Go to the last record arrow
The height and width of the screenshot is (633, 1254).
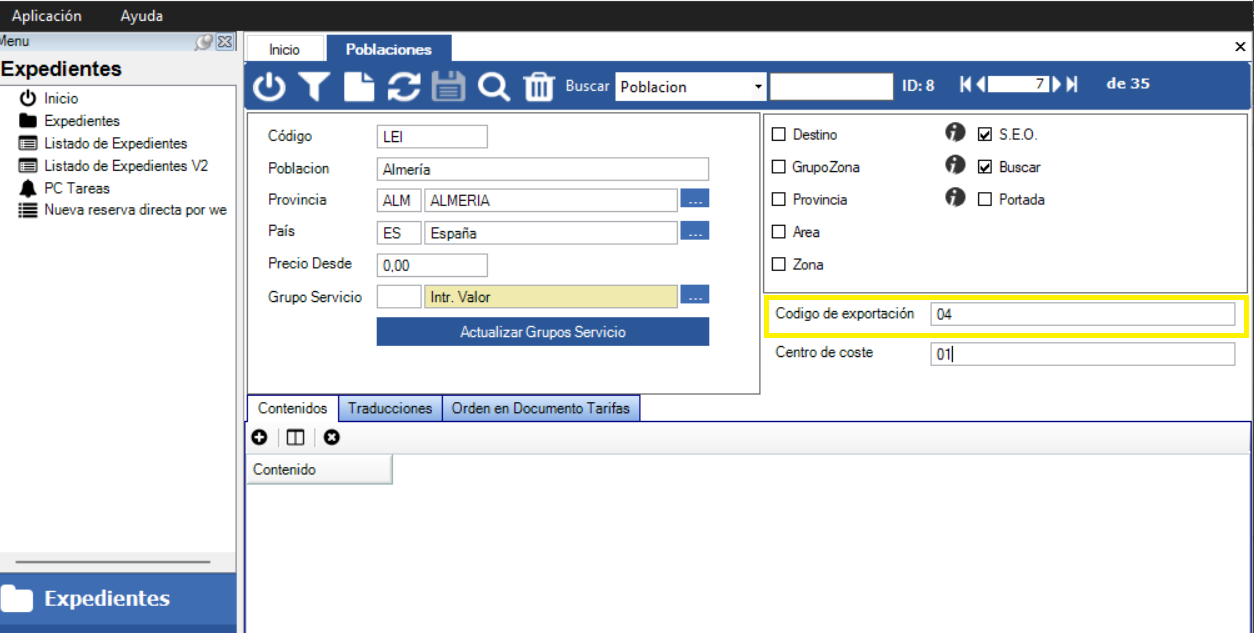(1072, 85)
